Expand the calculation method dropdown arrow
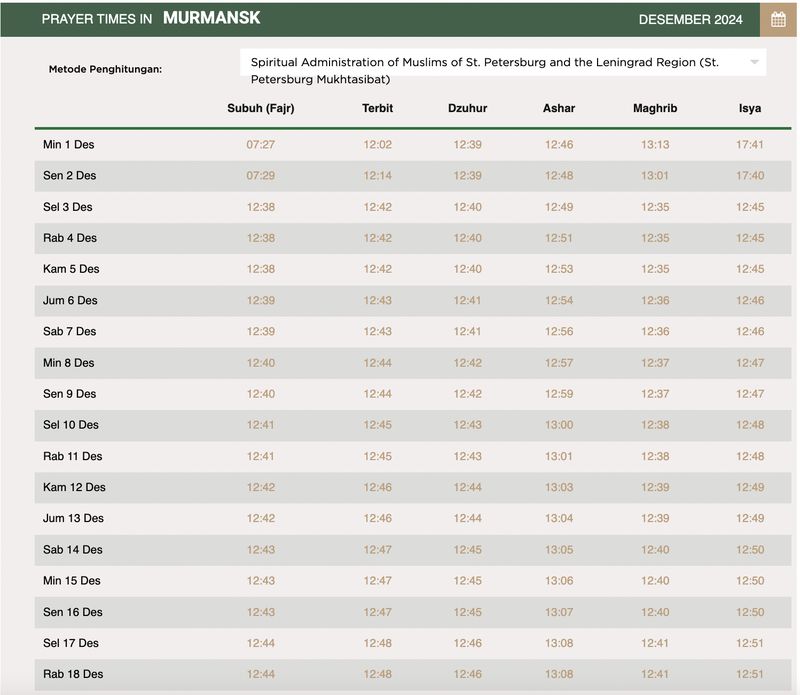Image resolution: width=800 pixels, height=695 pixels. tap(755, 62)
